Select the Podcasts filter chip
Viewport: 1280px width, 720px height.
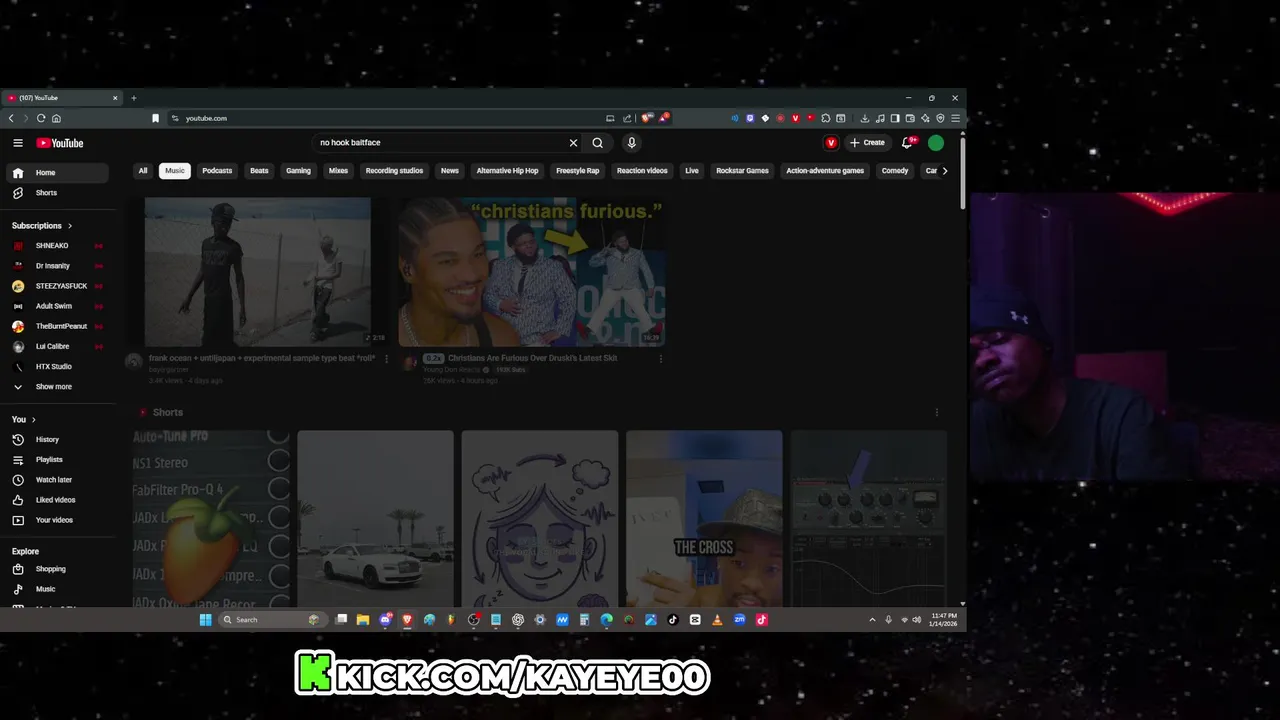click(x=217, y=171)
